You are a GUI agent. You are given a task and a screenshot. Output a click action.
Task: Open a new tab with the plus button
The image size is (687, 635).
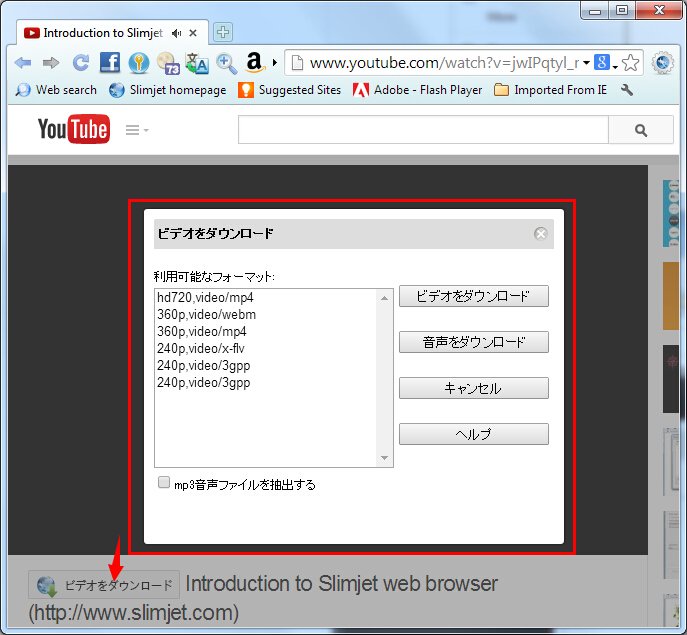coord(223,32)
